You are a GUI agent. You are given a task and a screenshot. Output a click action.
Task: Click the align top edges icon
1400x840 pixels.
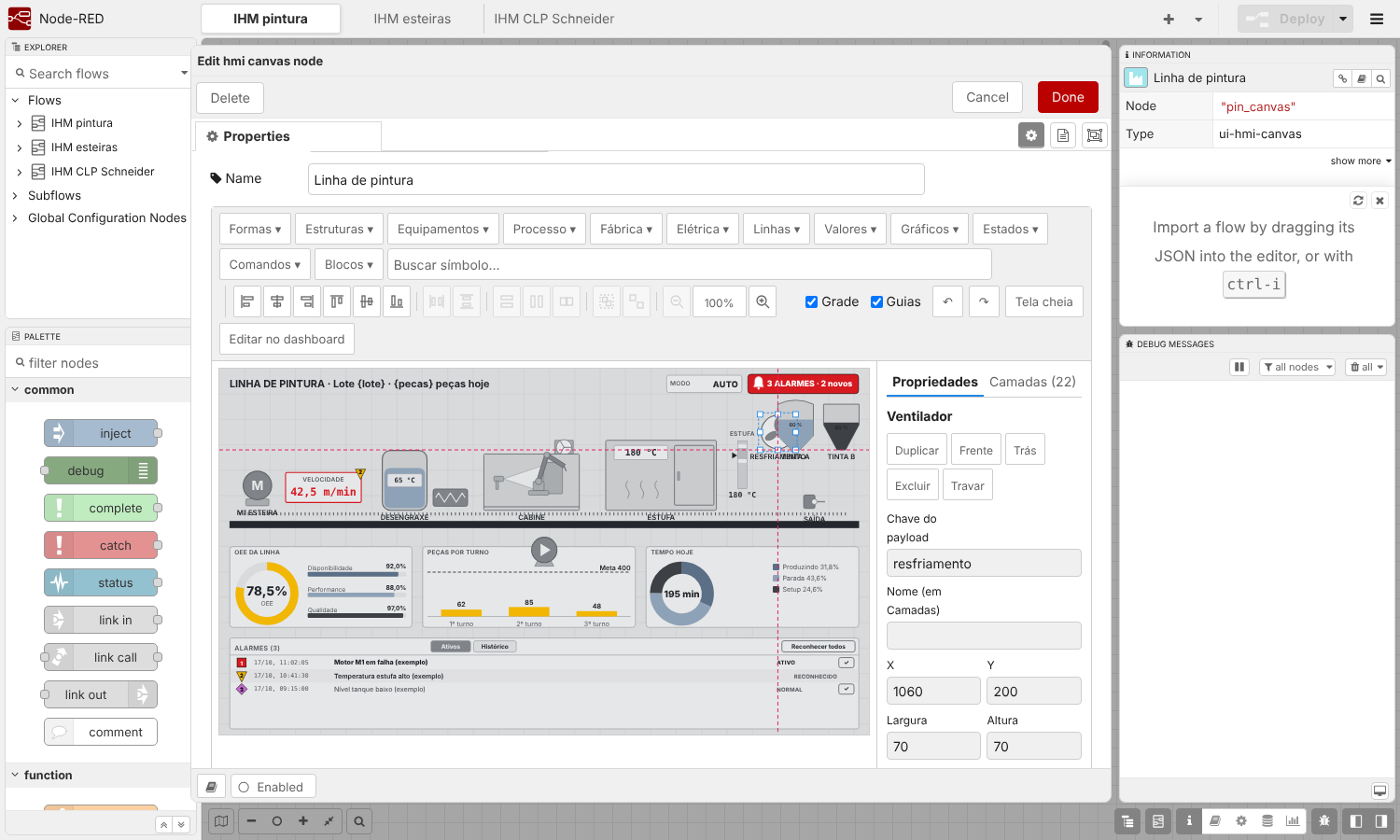pyautogui.click(x=337, y=301)
